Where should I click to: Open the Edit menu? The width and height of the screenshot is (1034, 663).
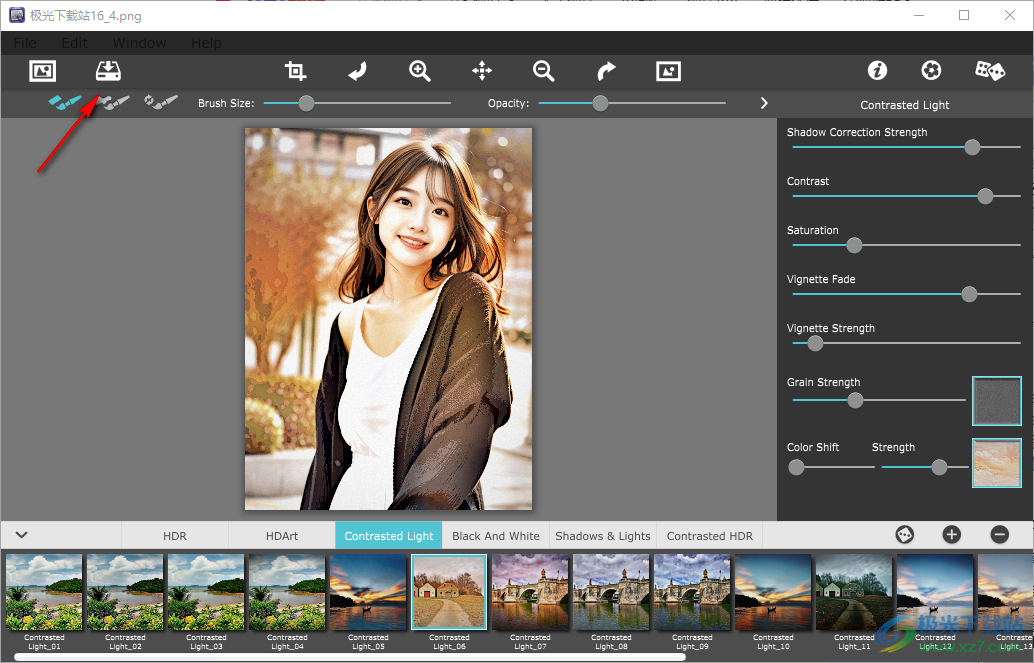75,43
